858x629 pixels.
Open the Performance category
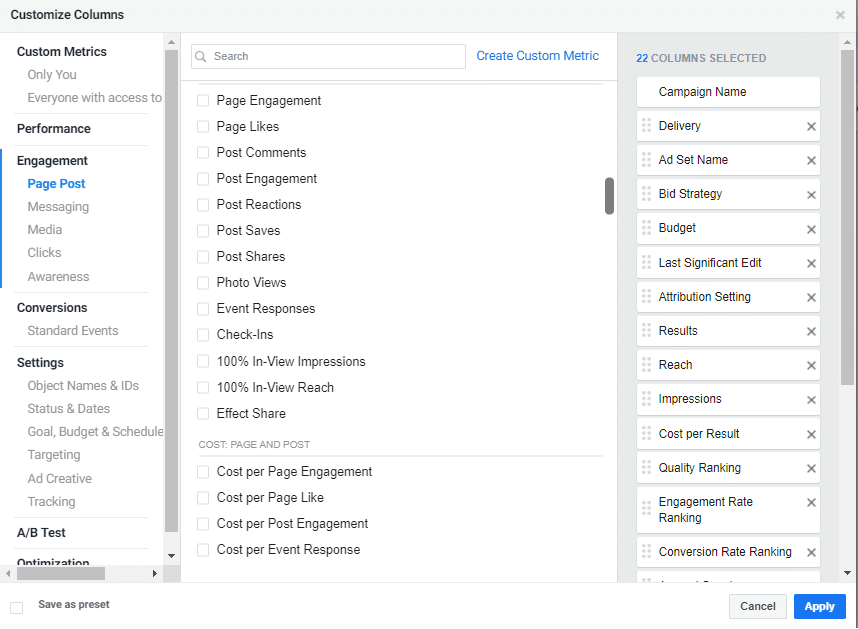tap(54, 129)
